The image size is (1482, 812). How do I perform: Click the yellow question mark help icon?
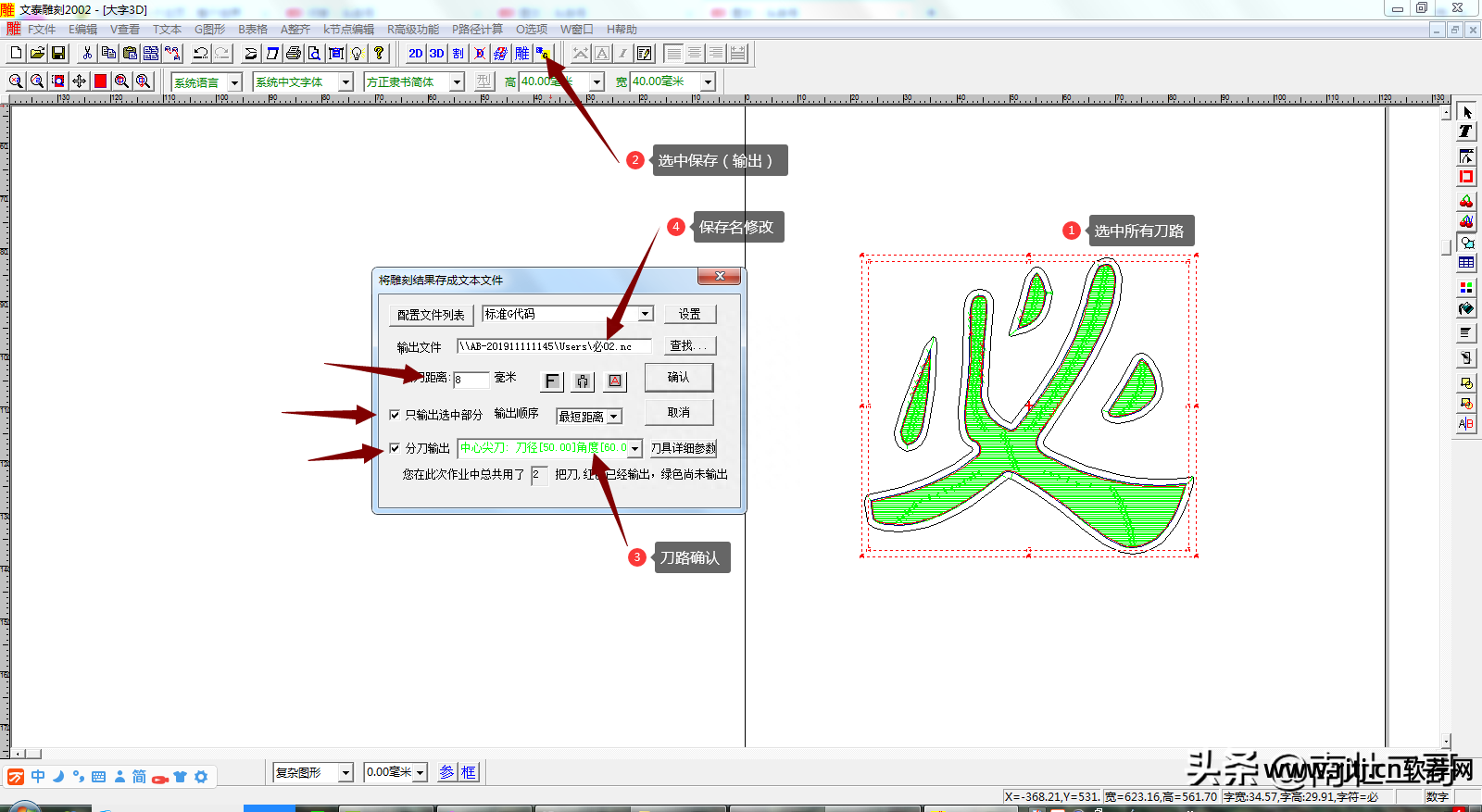point(379,54)
